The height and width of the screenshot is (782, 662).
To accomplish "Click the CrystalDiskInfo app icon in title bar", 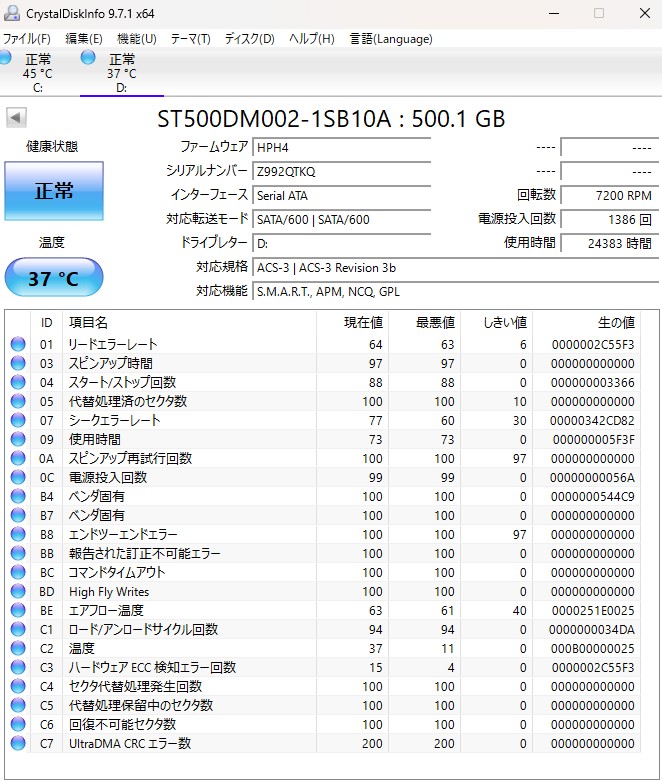I will pyautogui.click(x=11, y=13).
